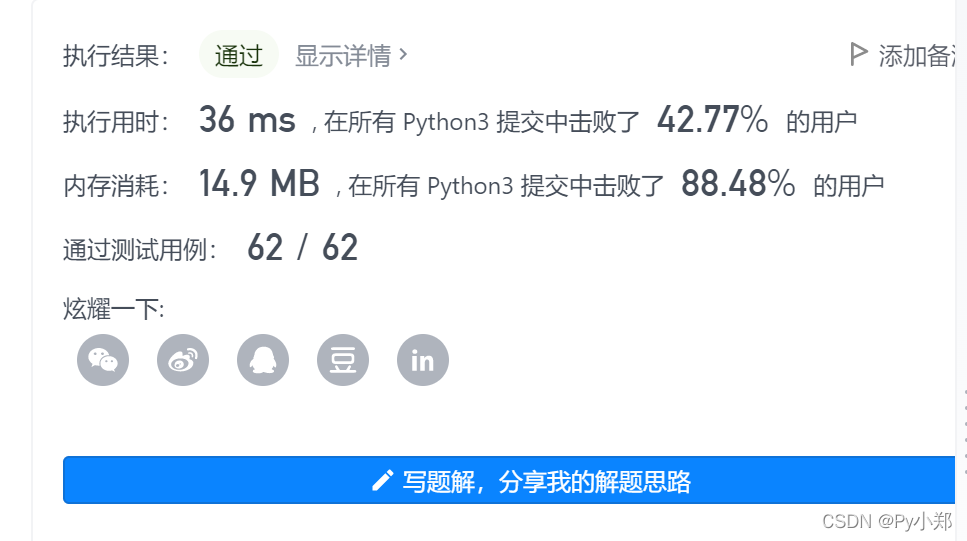The image size is (967, 541).
Task: Select the 添加备注 add-note text
Action: [x=916, y=56]
